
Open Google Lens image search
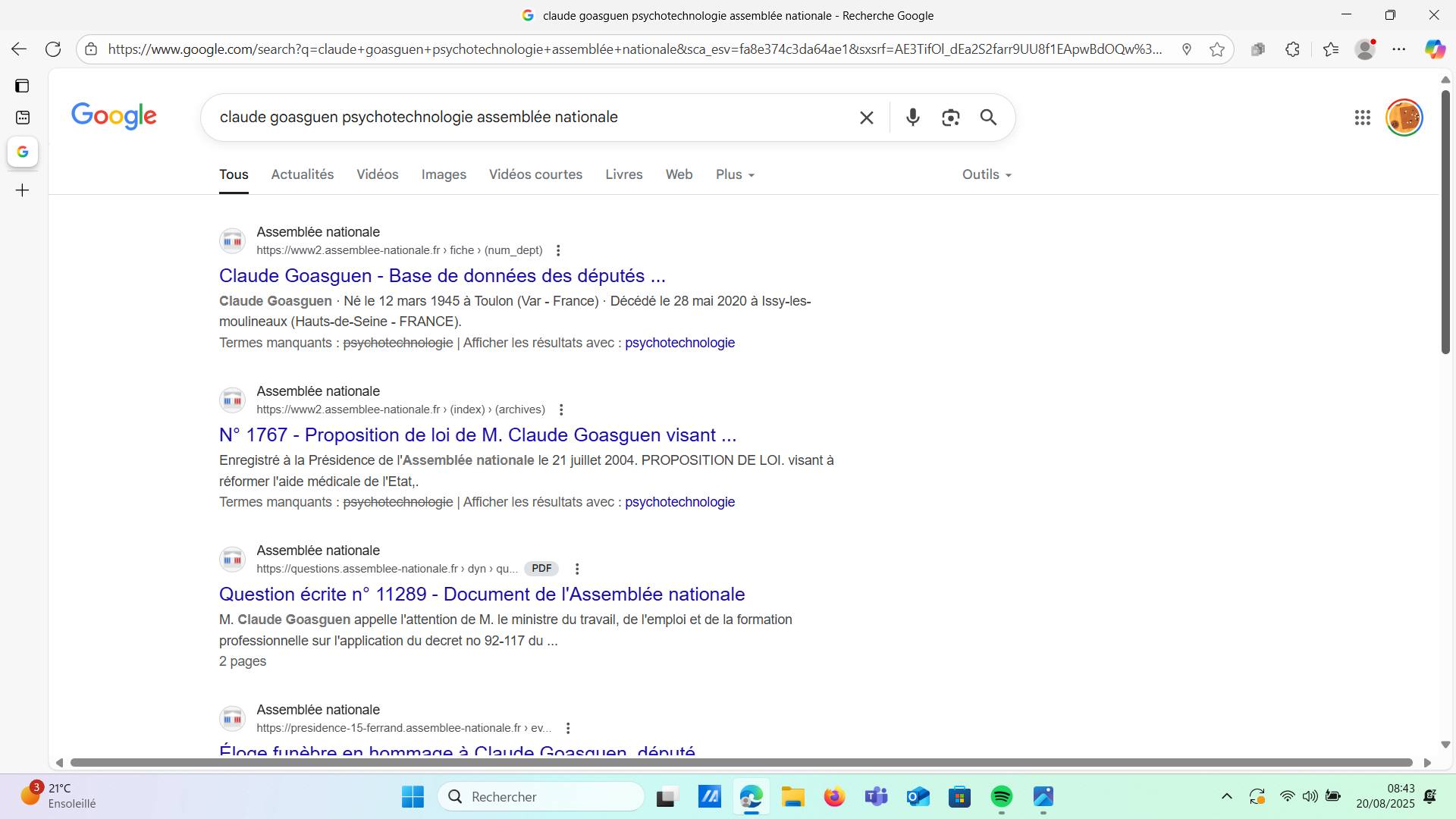click(950, 118)
